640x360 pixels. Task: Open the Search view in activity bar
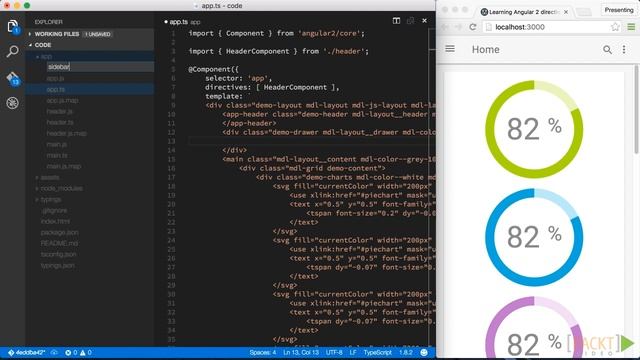click(13, 52)
